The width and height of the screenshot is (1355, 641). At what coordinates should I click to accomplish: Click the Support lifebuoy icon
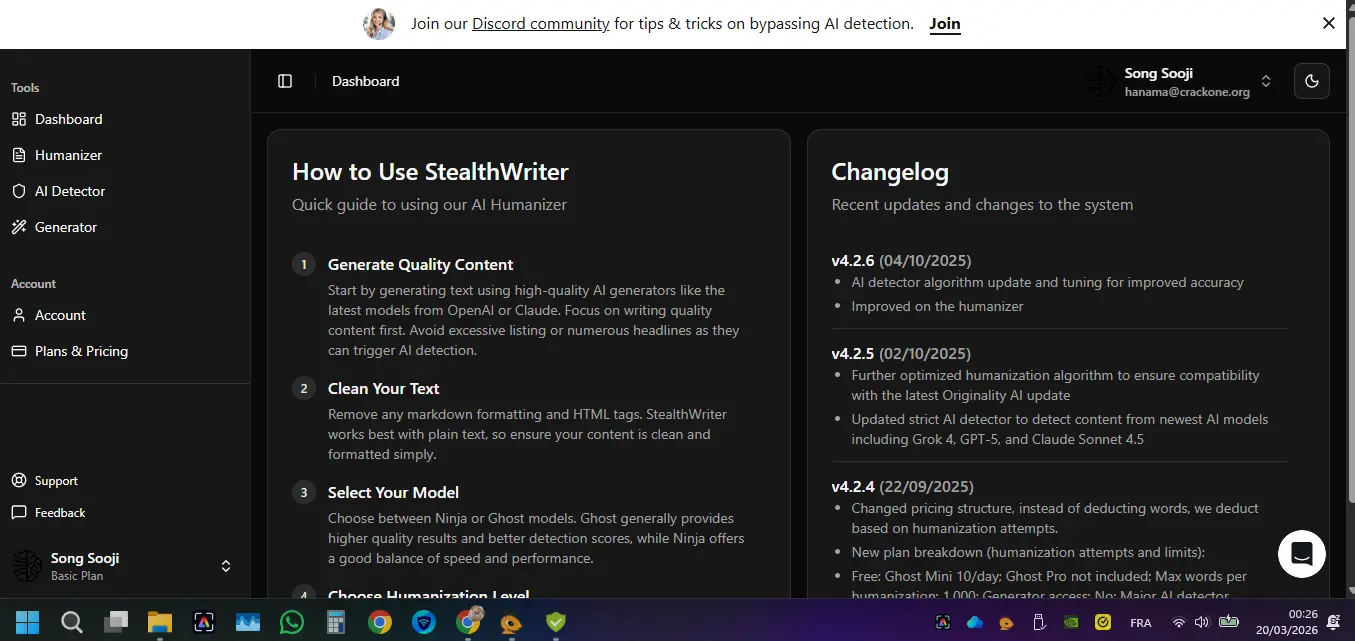[x=18, y=481]
